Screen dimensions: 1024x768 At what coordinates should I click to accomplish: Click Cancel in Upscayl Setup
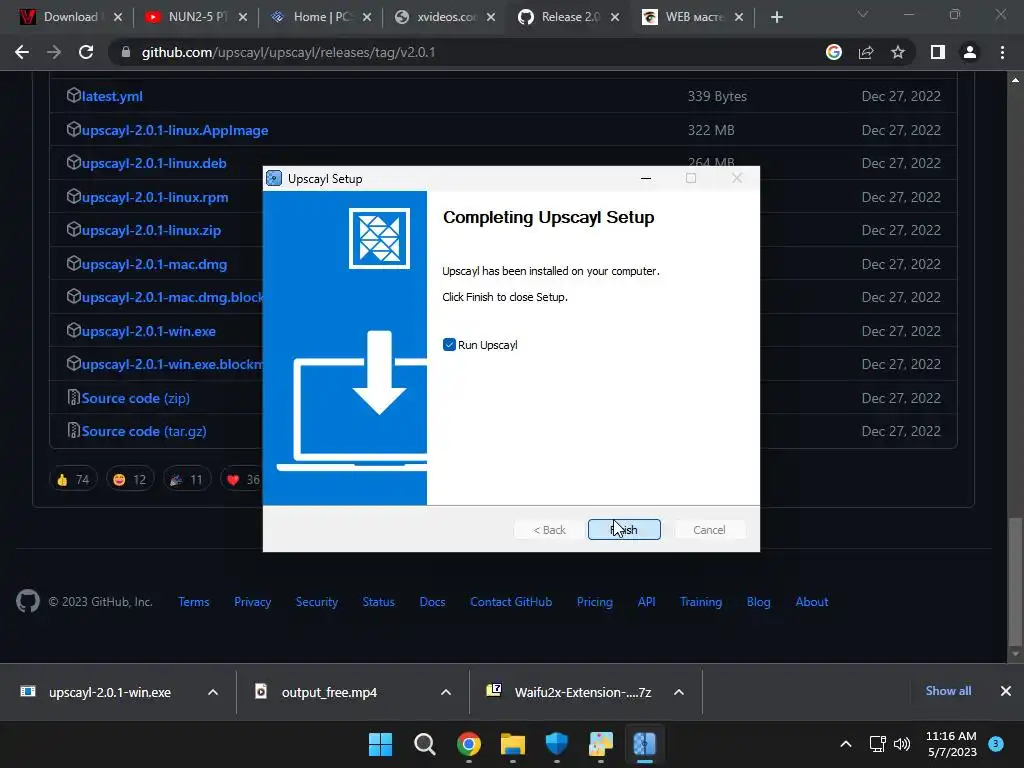click(709, 530)
